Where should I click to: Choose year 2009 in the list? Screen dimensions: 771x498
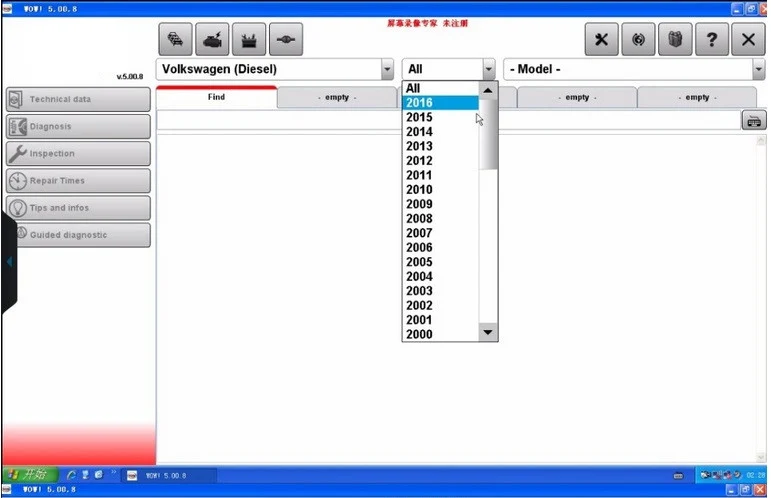click(x=440, y=204)
